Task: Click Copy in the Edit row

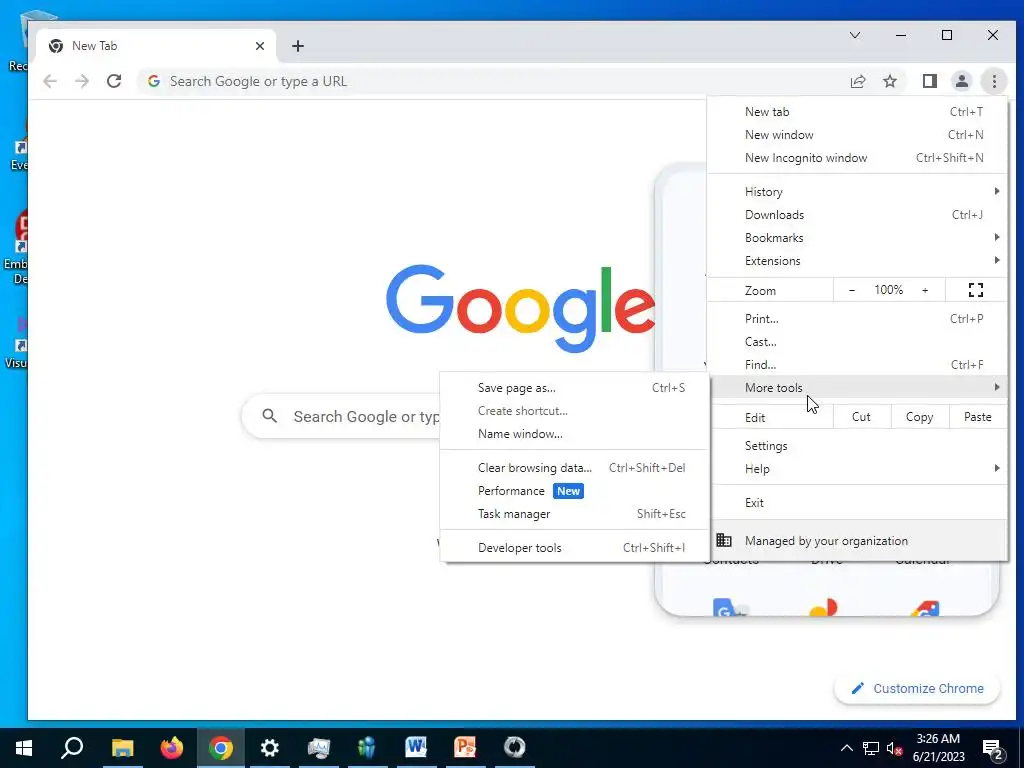Action: 920,417
